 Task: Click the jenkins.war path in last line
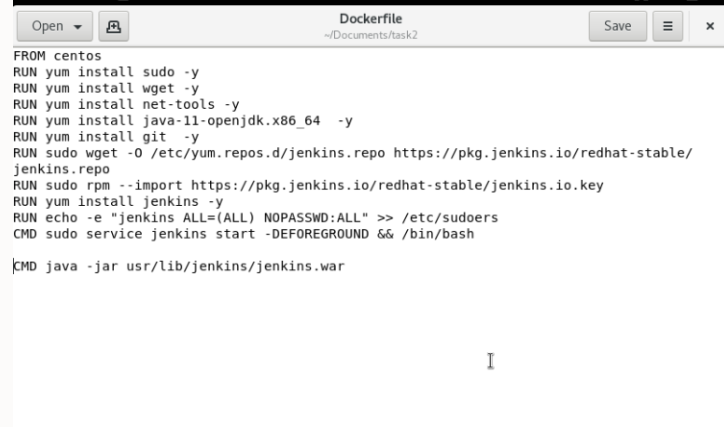click(x=235, y=266)
